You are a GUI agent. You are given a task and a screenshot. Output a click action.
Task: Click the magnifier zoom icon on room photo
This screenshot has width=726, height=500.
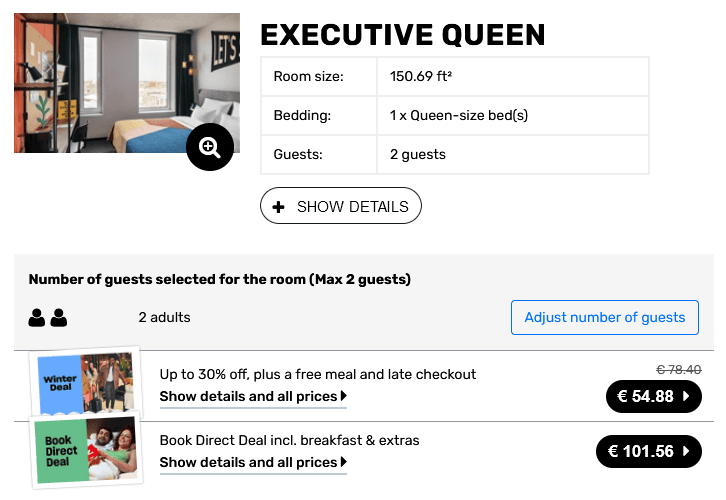210,148
